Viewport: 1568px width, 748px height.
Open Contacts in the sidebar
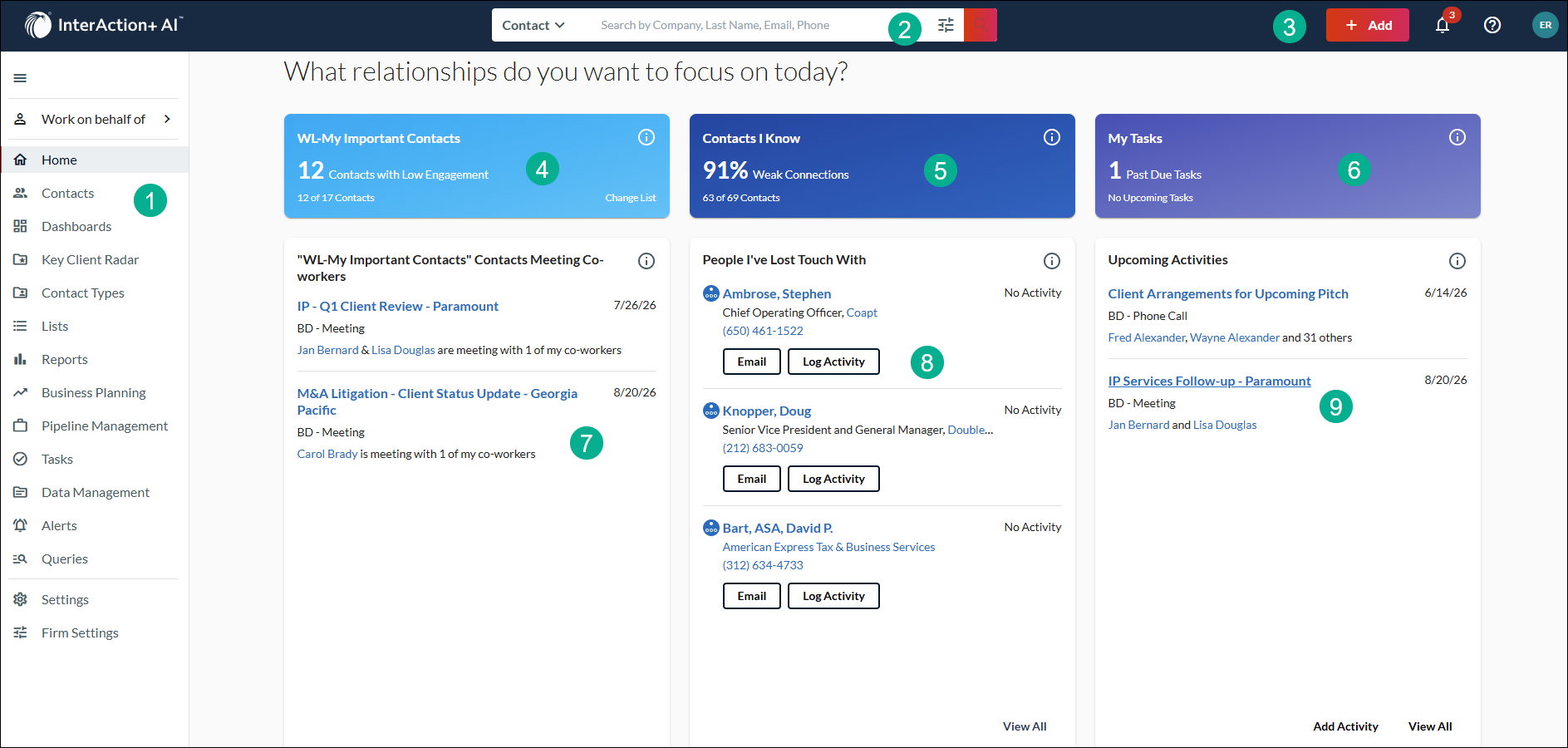pos(95,193)
